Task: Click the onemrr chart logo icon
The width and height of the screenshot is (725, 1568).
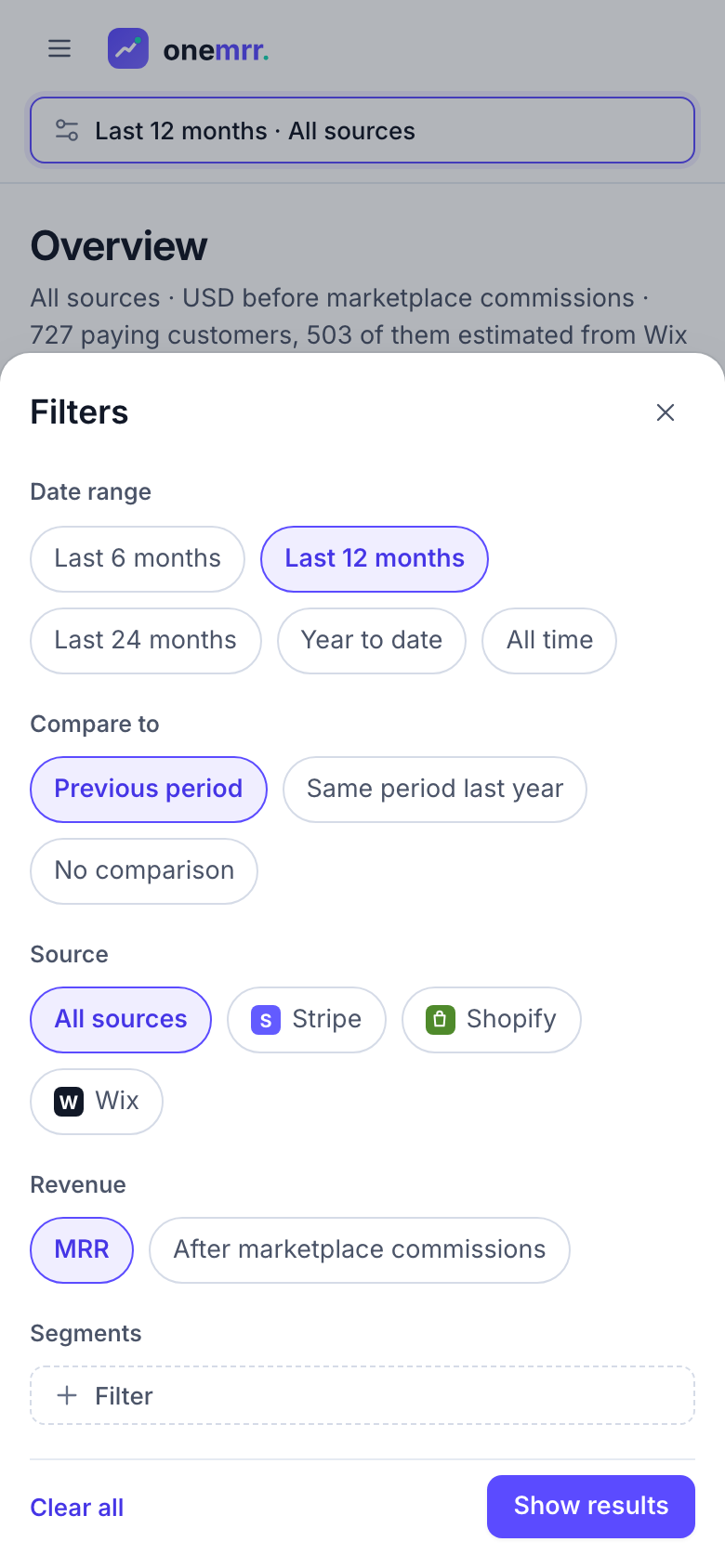Action: (x=128, y=48)
